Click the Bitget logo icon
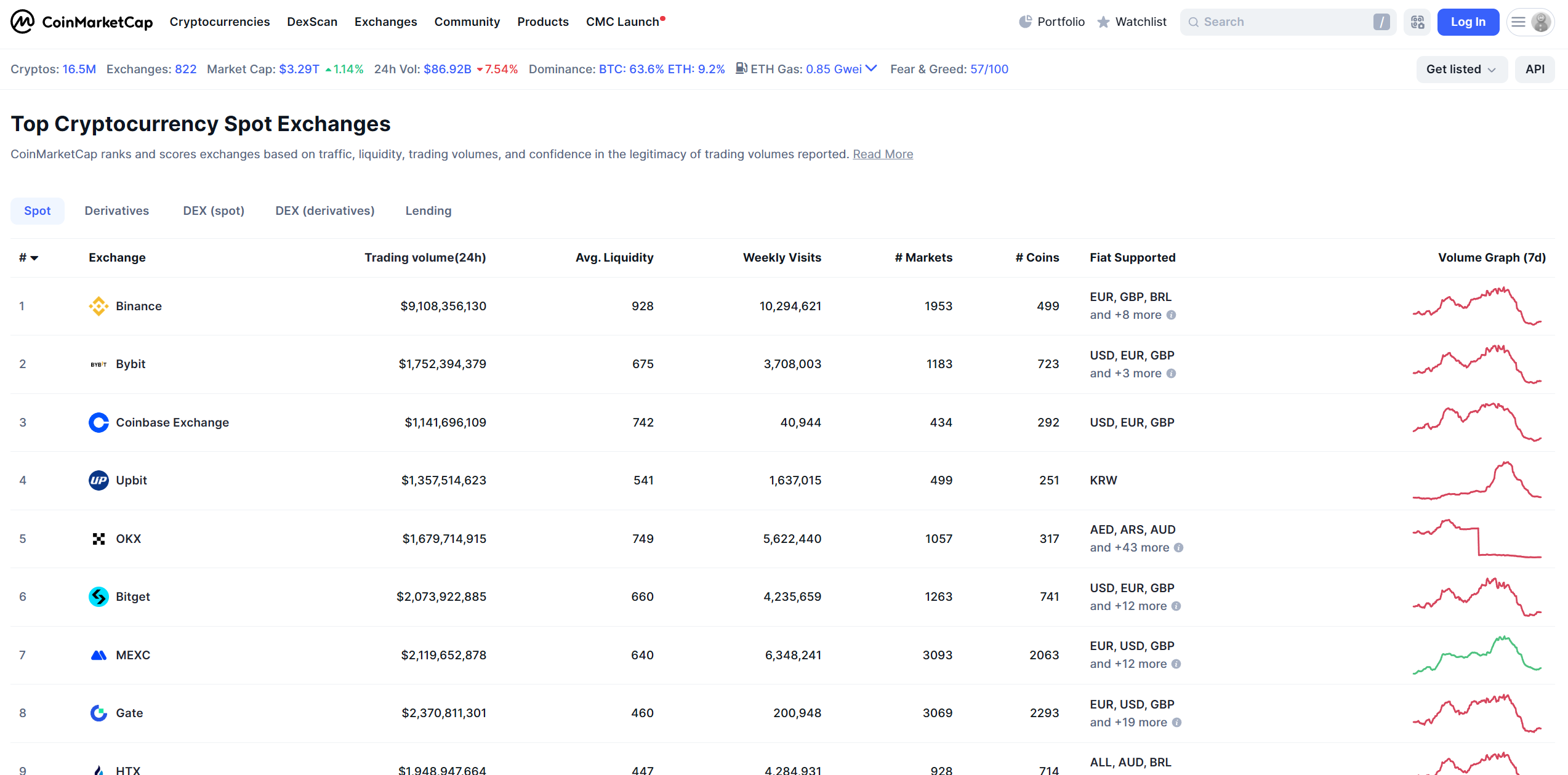 click(x=99, y=596)
